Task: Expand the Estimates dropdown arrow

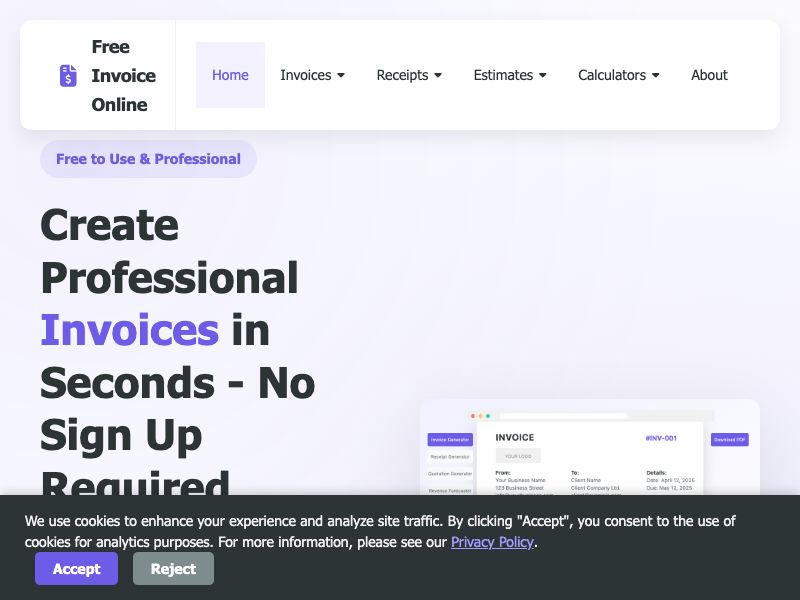Action: coord(543,76)
